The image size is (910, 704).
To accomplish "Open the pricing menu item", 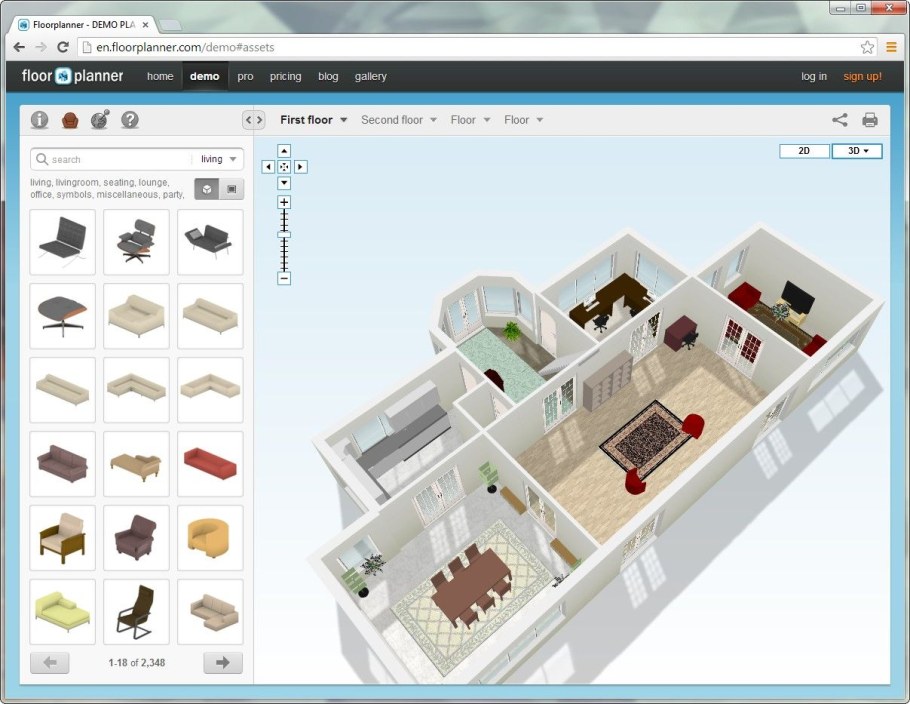I will [x=285, y=76].
